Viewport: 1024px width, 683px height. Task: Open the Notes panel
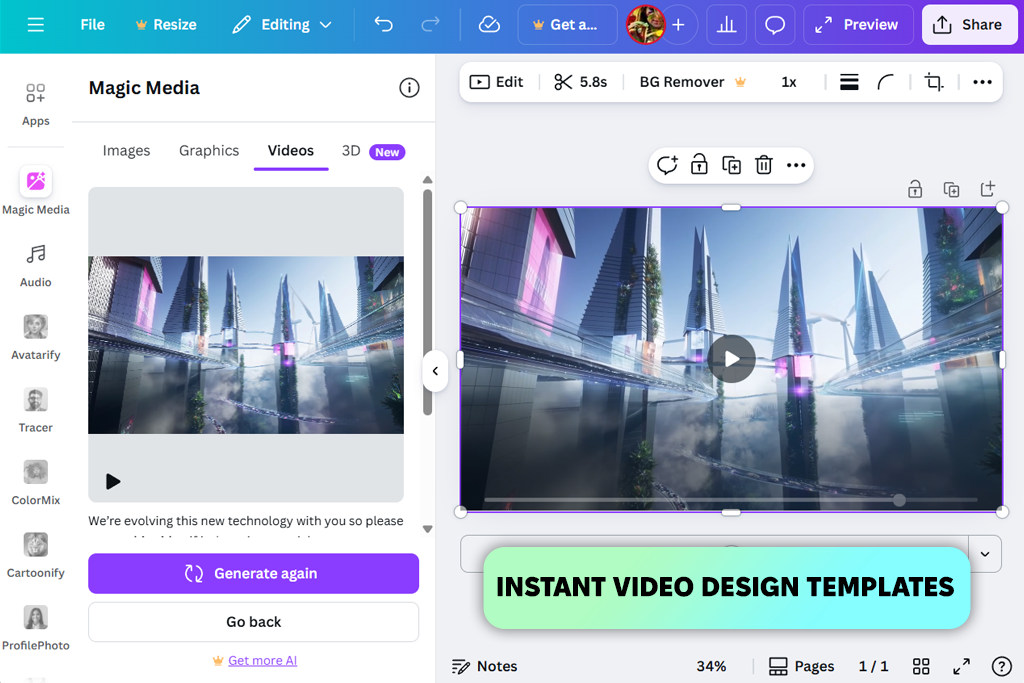coord(485,666)
